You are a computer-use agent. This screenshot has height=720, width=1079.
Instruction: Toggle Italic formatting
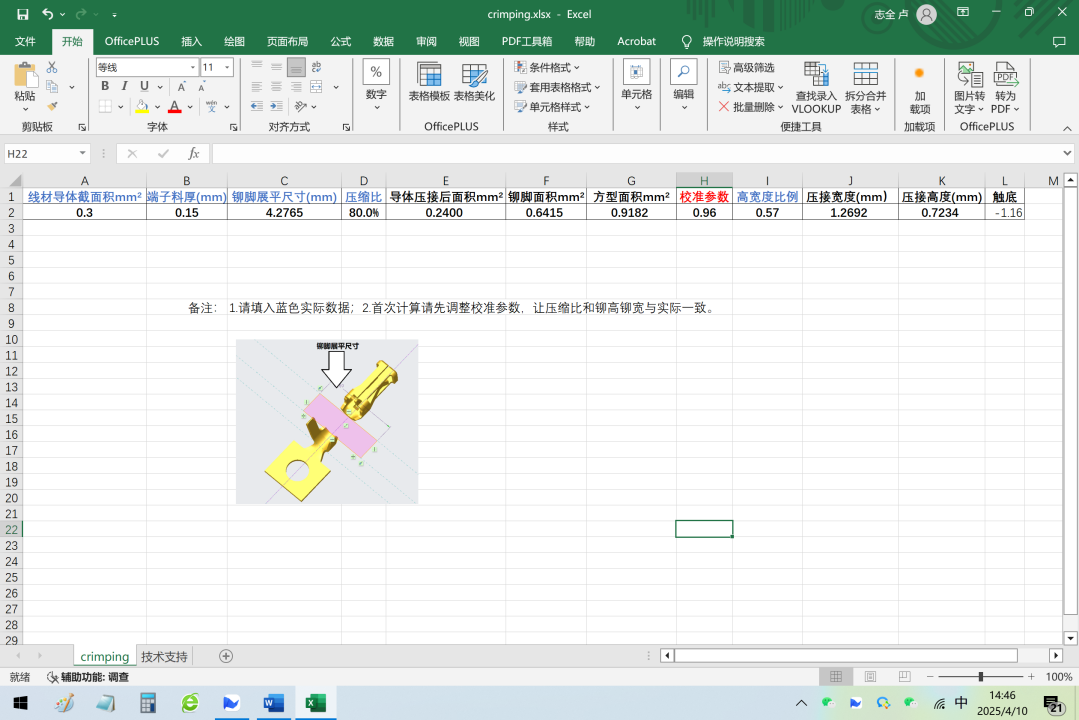click(125, 86)
